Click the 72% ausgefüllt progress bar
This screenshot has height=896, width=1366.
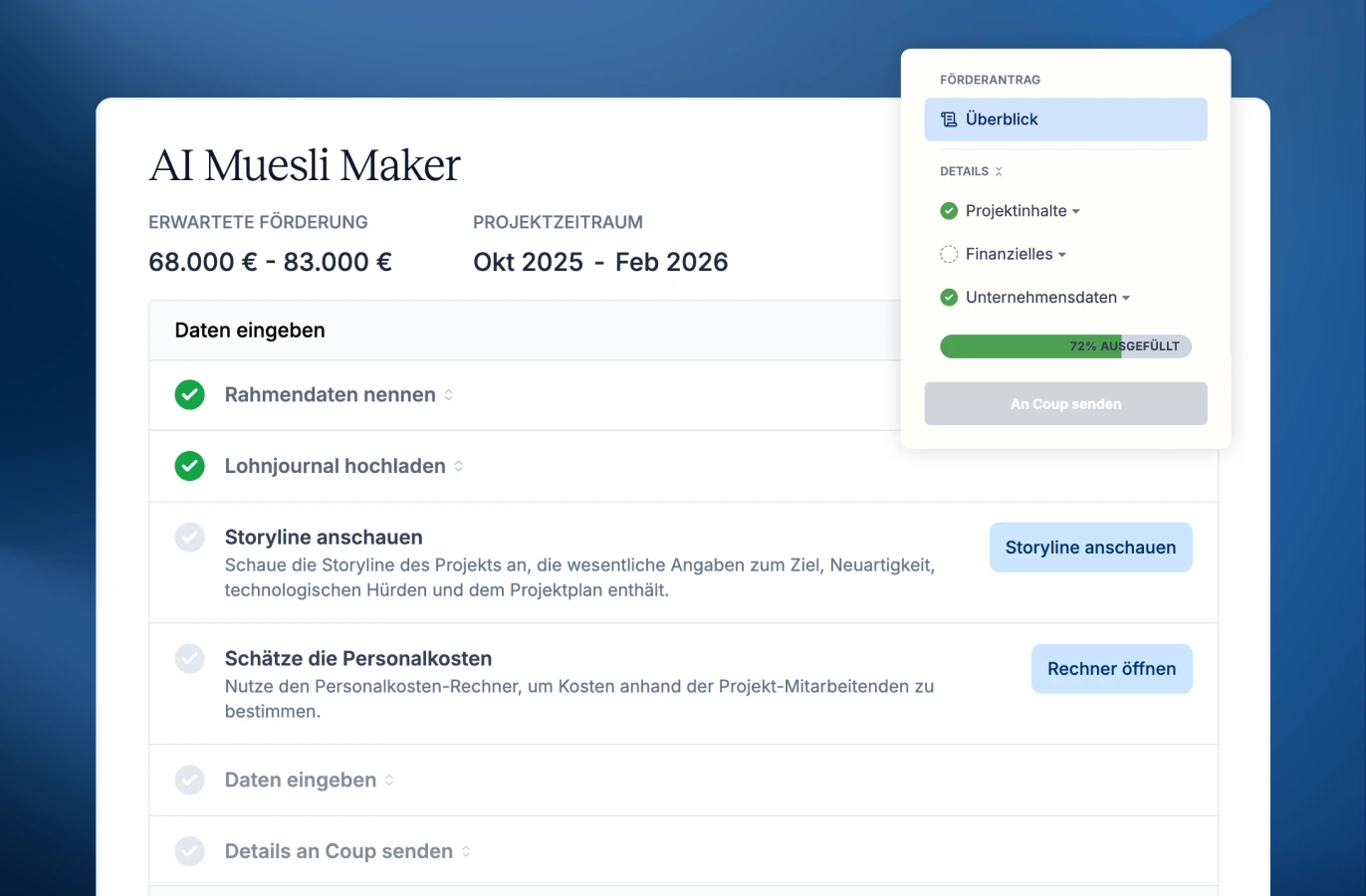pos(1065,346)
